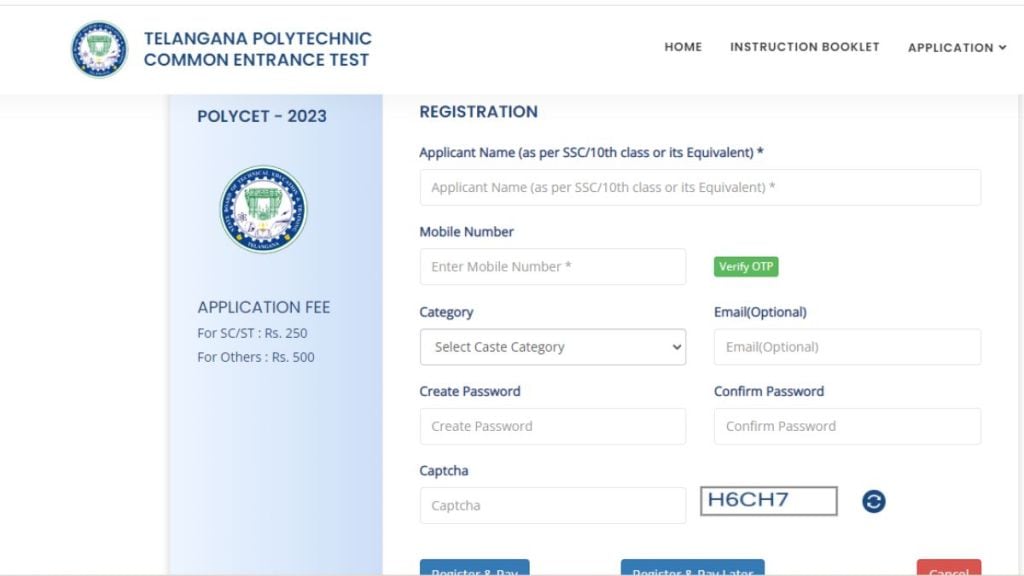The image size is (1024, 576).
Task: Click the Telangana board logo in header
Action: coord(99,49)
